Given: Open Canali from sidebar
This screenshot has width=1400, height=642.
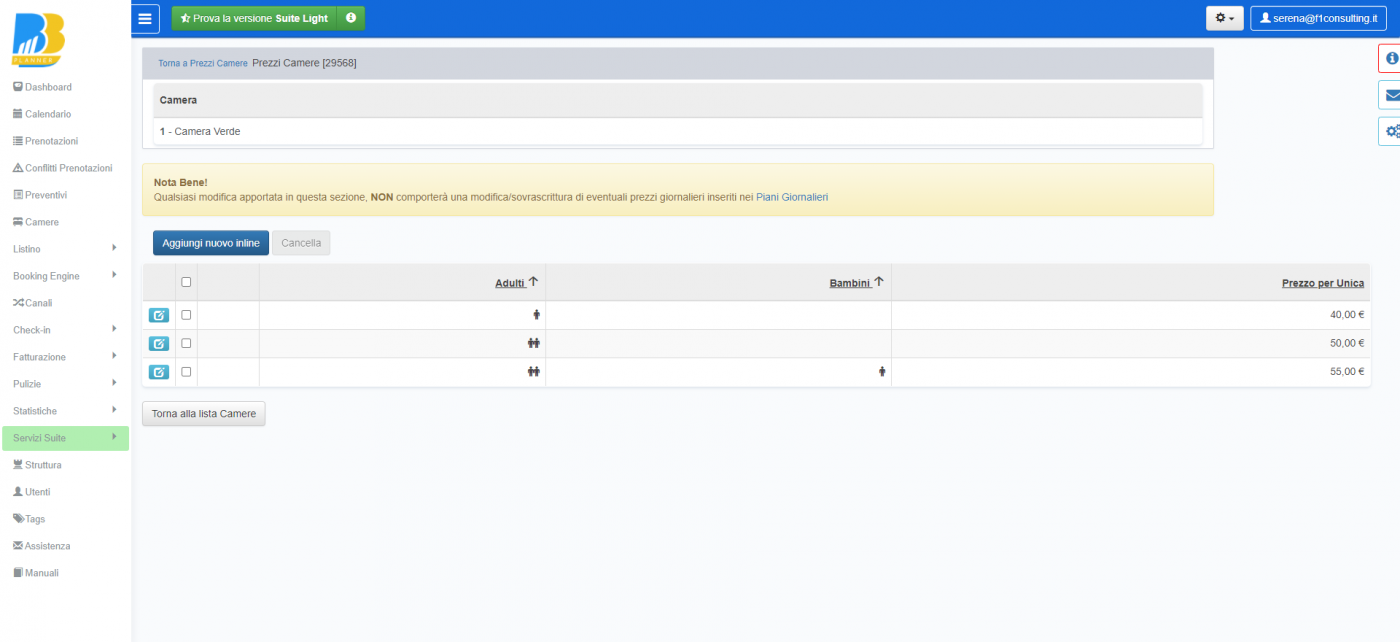Looking at the screenshot, I should click(33, 303).
